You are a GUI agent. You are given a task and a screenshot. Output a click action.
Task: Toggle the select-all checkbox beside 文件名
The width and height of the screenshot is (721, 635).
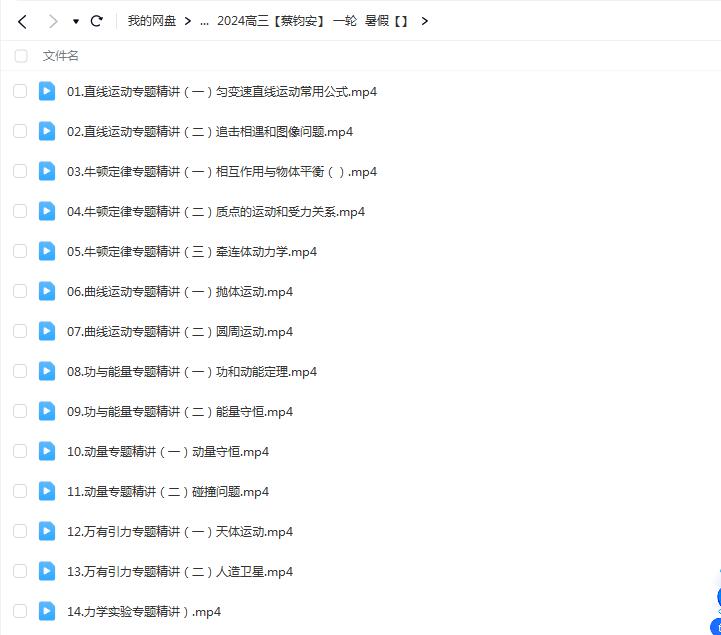click(21, 56)
